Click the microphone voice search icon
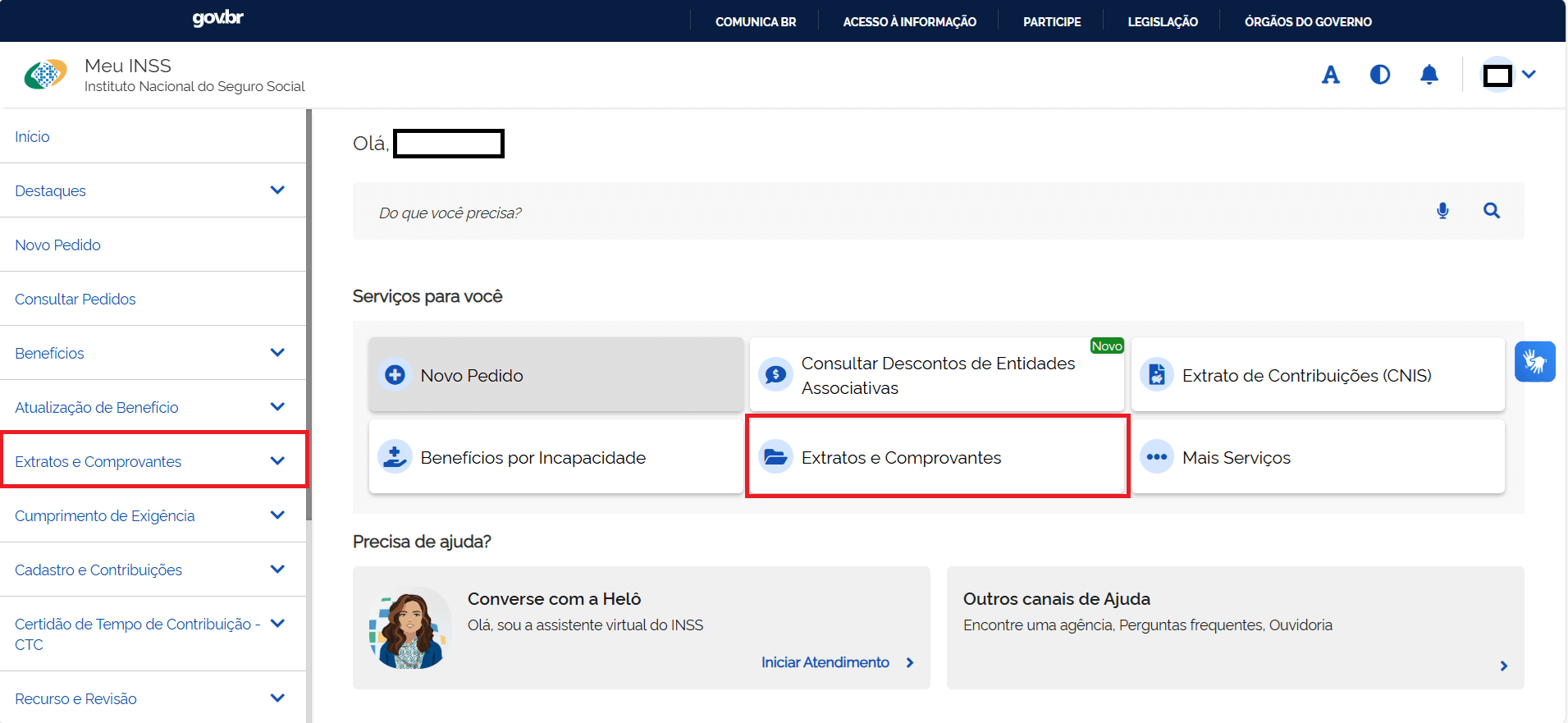Viewport: 1568px width, 723px height. 1442,211
